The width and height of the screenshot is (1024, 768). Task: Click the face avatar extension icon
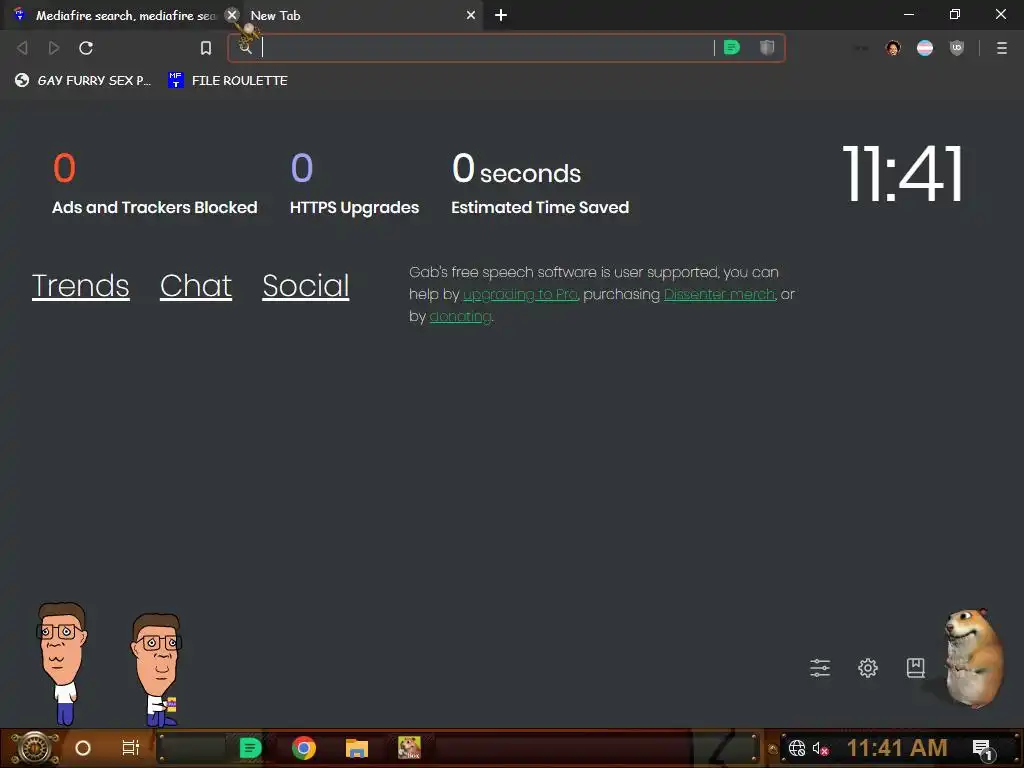tap(893, 48)
